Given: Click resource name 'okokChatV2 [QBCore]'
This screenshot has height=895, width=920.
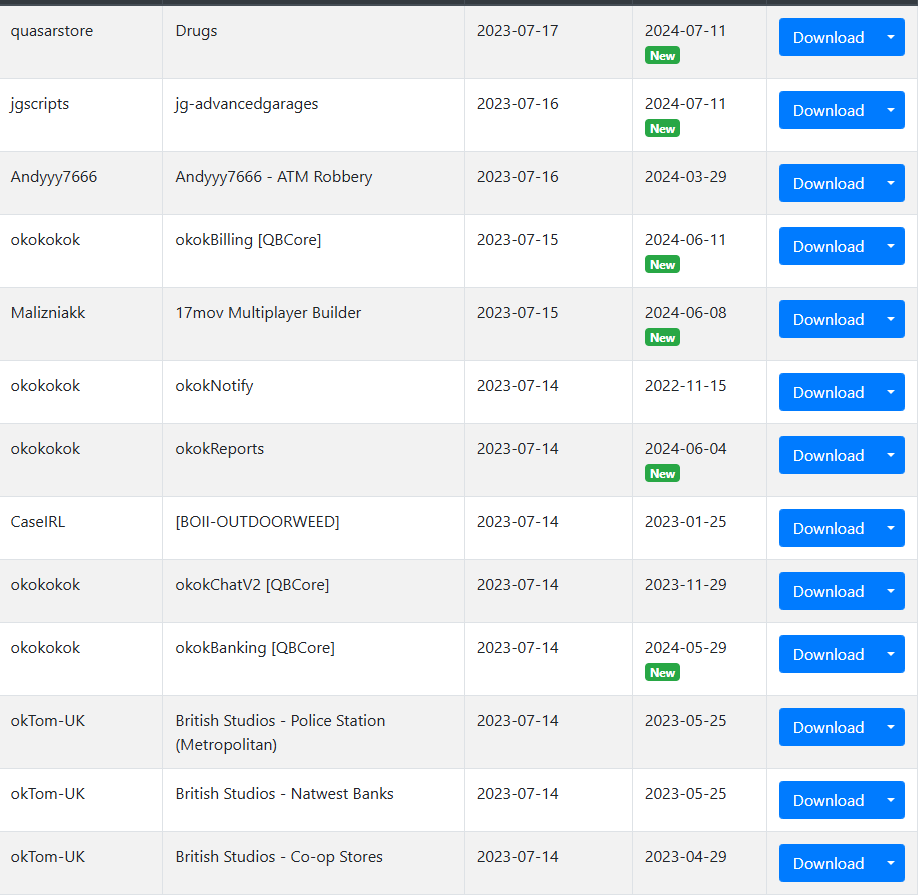Looking at the screenshot, I should pos(252,585).
